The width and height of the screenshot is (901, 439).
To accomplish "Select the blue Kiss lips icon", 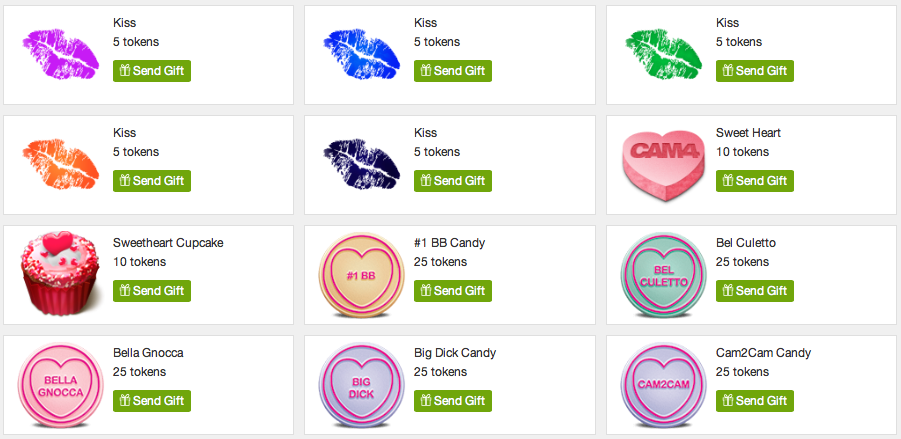I will tap(361, 54).
